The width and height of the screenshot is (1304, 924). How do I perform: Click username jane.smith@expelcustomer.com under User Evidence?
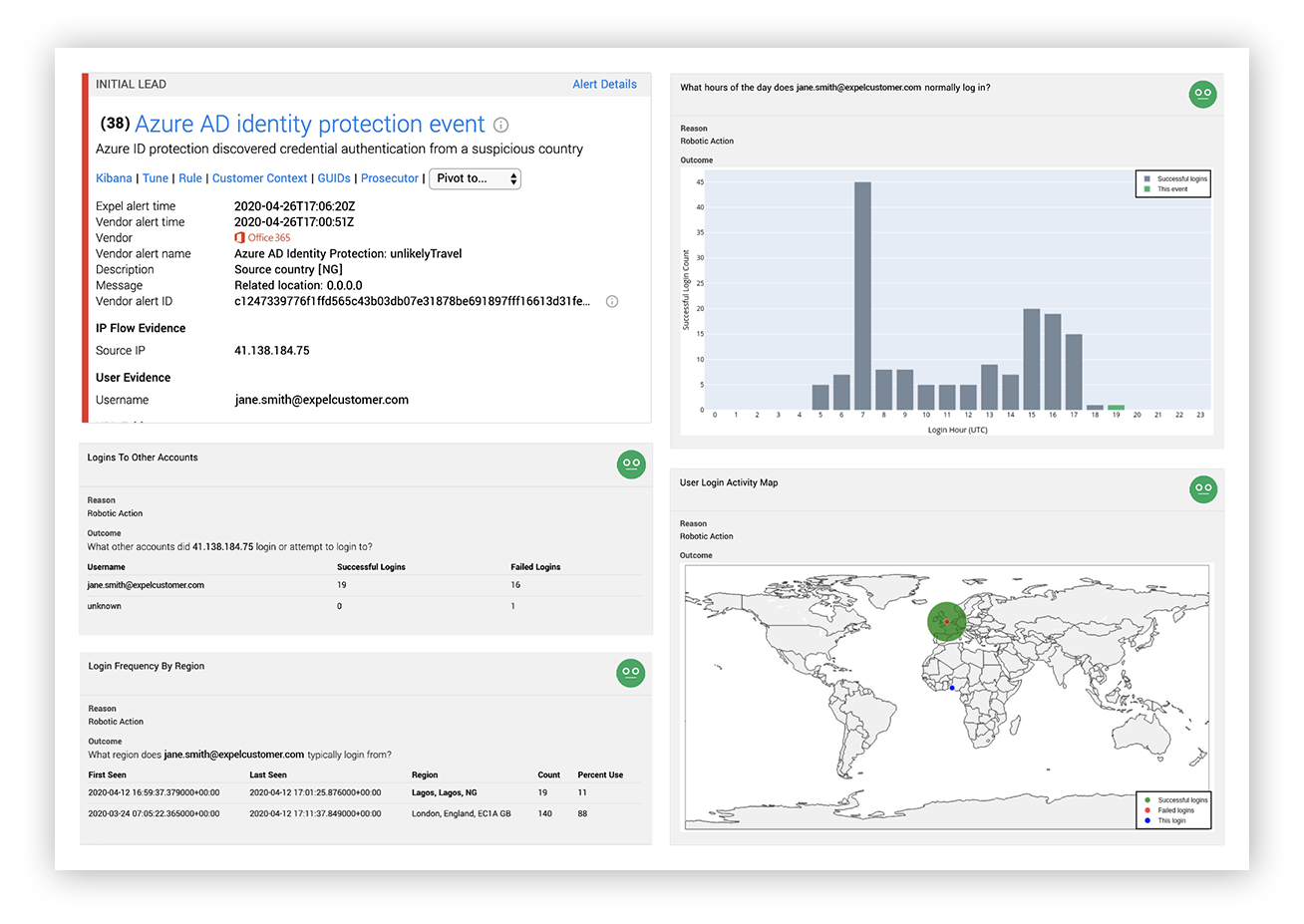pos(322,400)
